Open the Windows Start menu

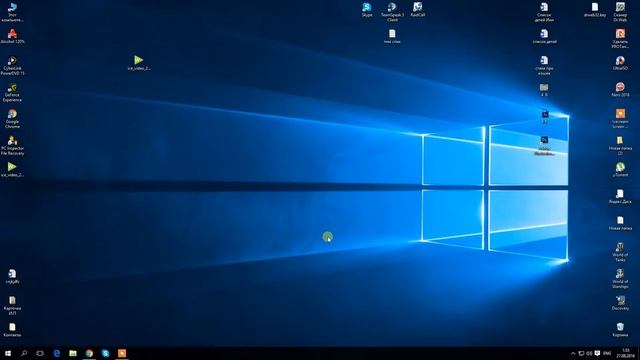click(8, 353)
